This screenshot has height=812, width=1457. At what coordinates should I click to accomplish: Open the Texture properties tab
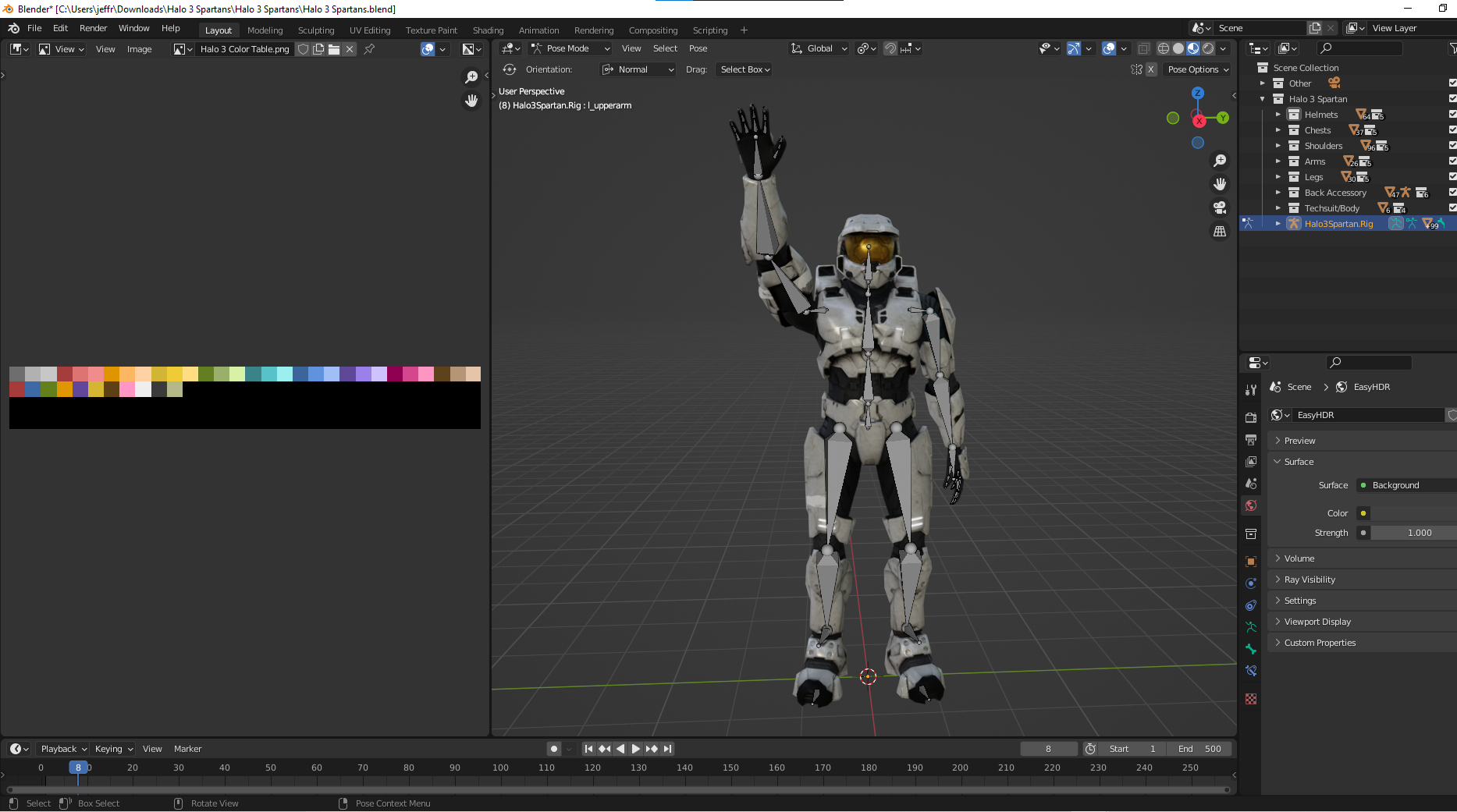[x=1251, y=699]
